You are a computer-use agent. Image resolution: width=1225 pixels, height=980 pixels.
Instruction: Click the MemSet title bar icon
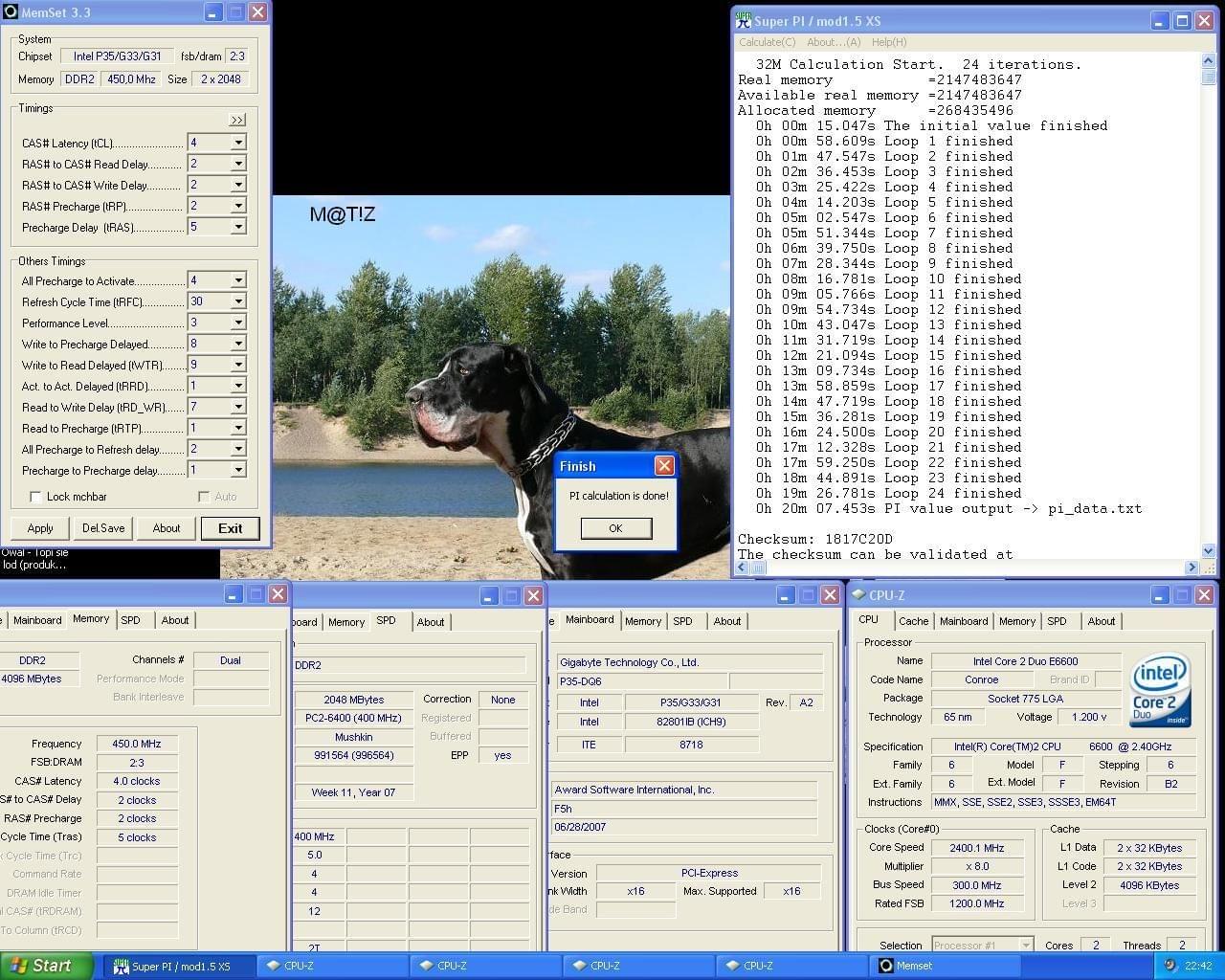coord(10,12)
